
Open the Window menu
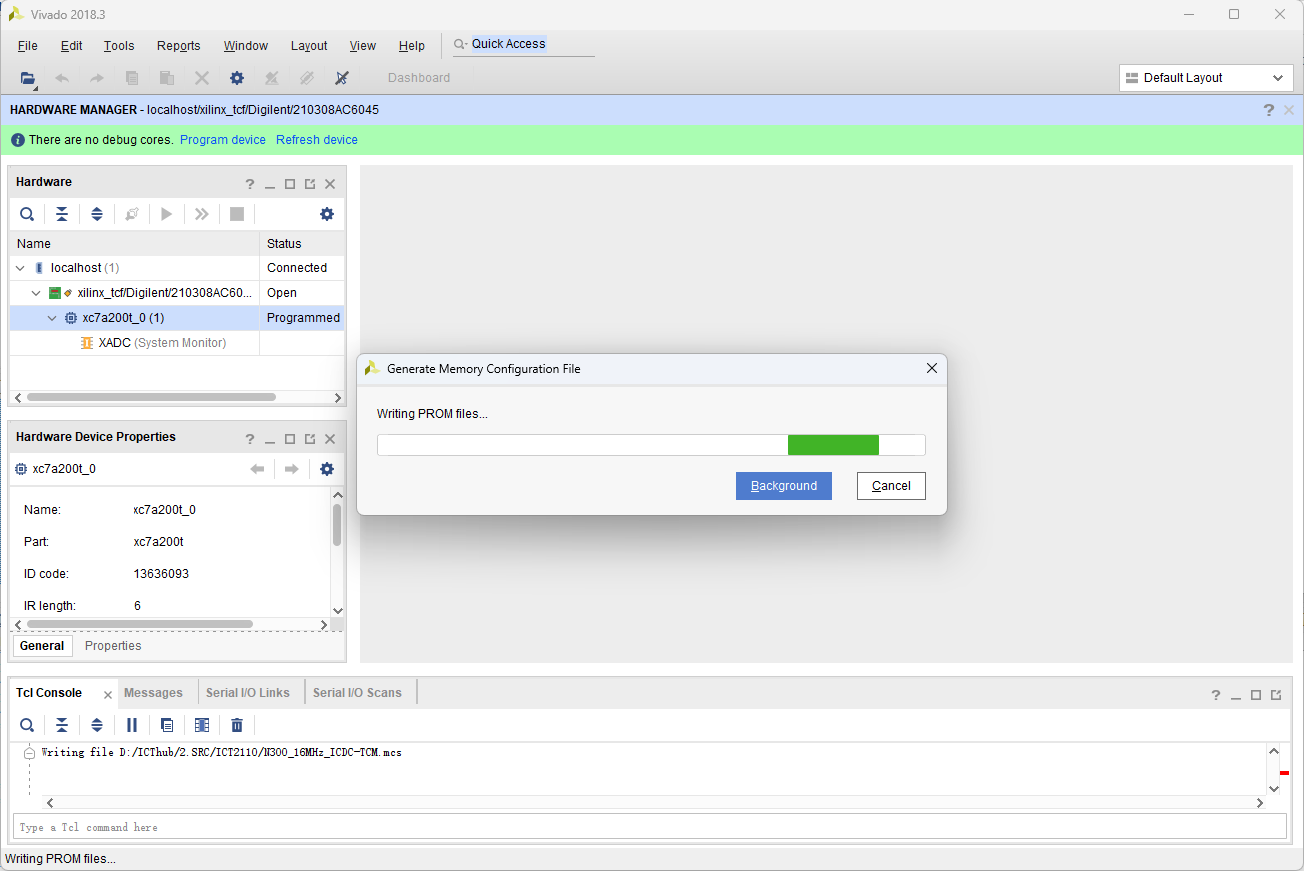[246, 46]
